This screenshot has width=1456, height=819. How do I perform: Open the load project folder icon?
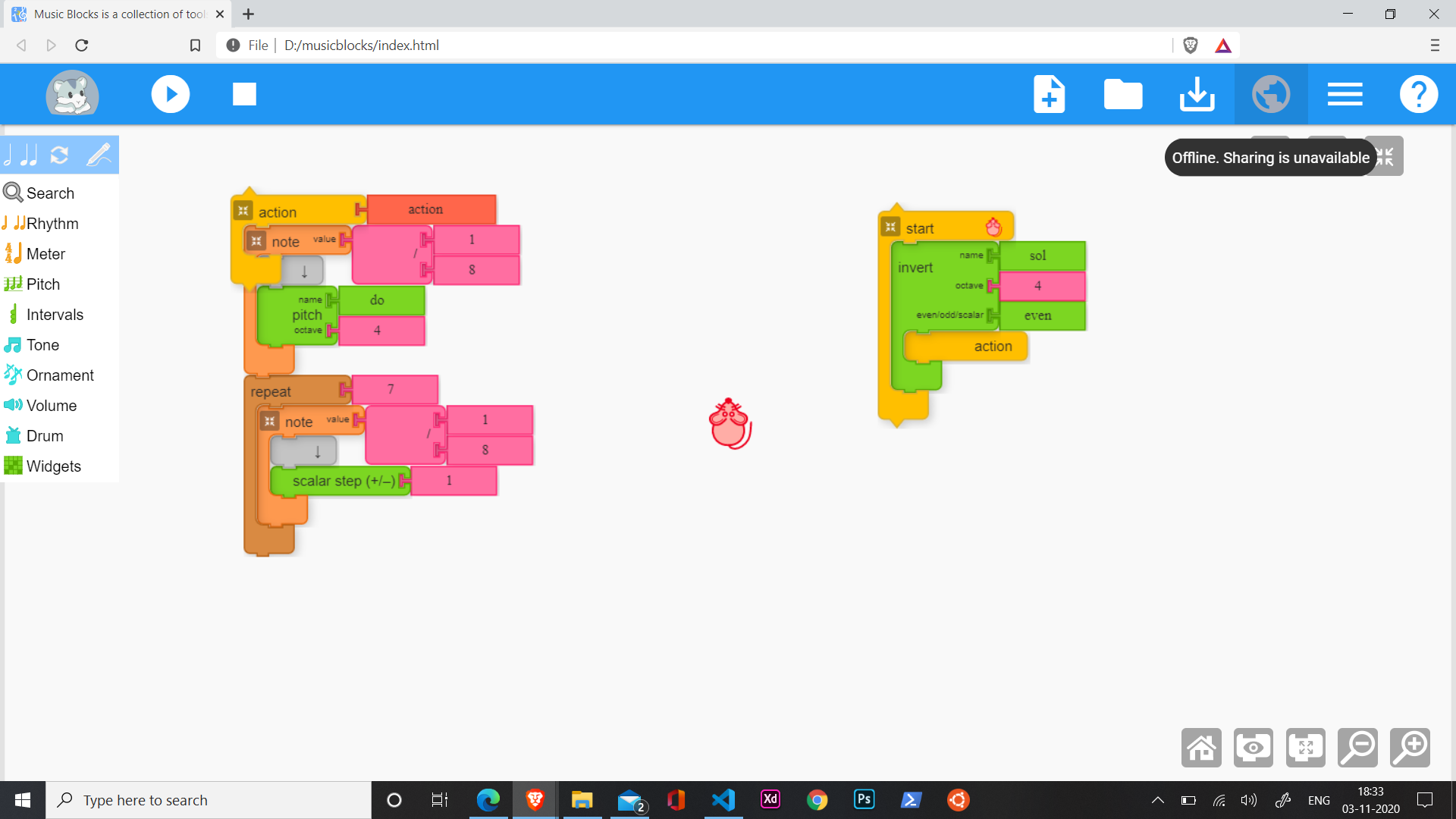click(1122, 94)
